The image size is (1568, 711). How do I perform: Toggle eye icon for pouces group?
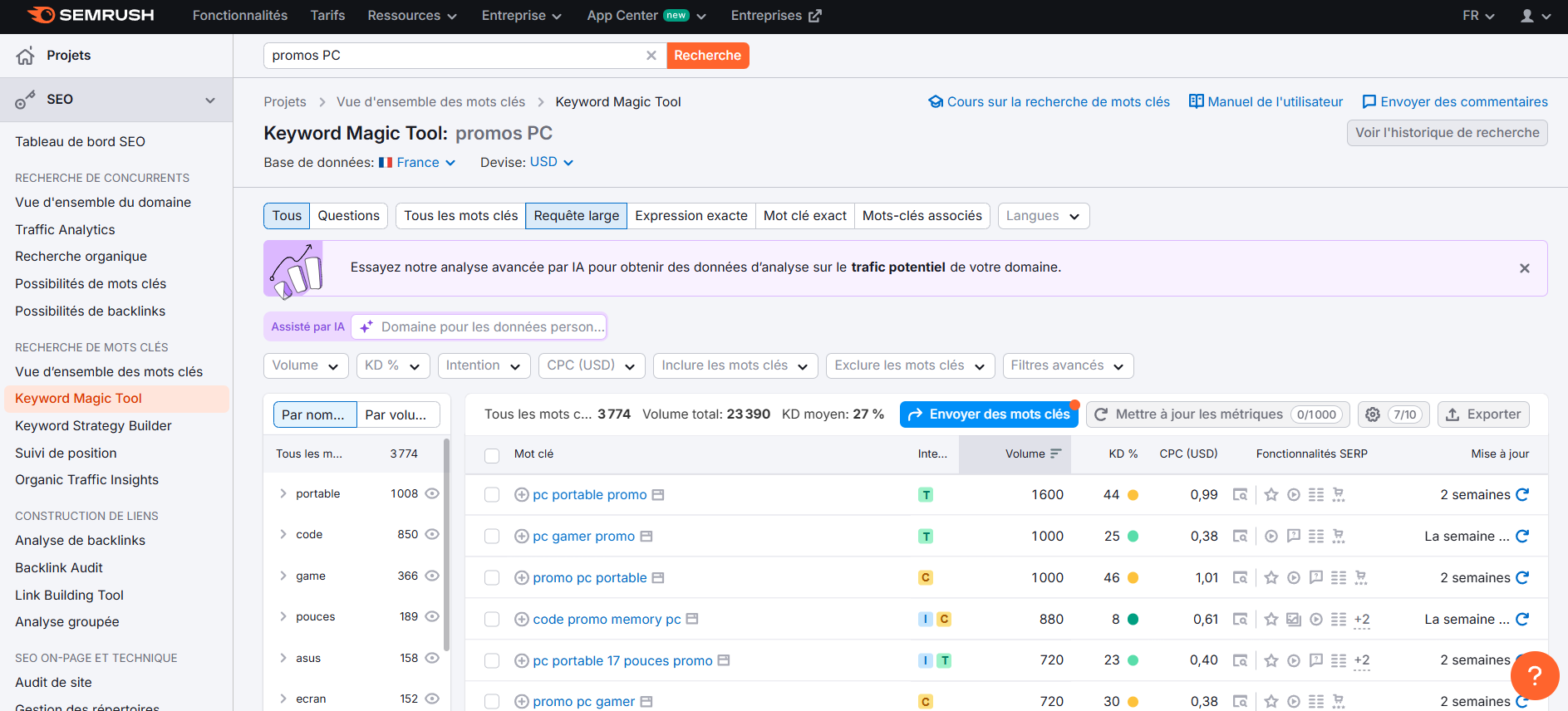point(432,616)
